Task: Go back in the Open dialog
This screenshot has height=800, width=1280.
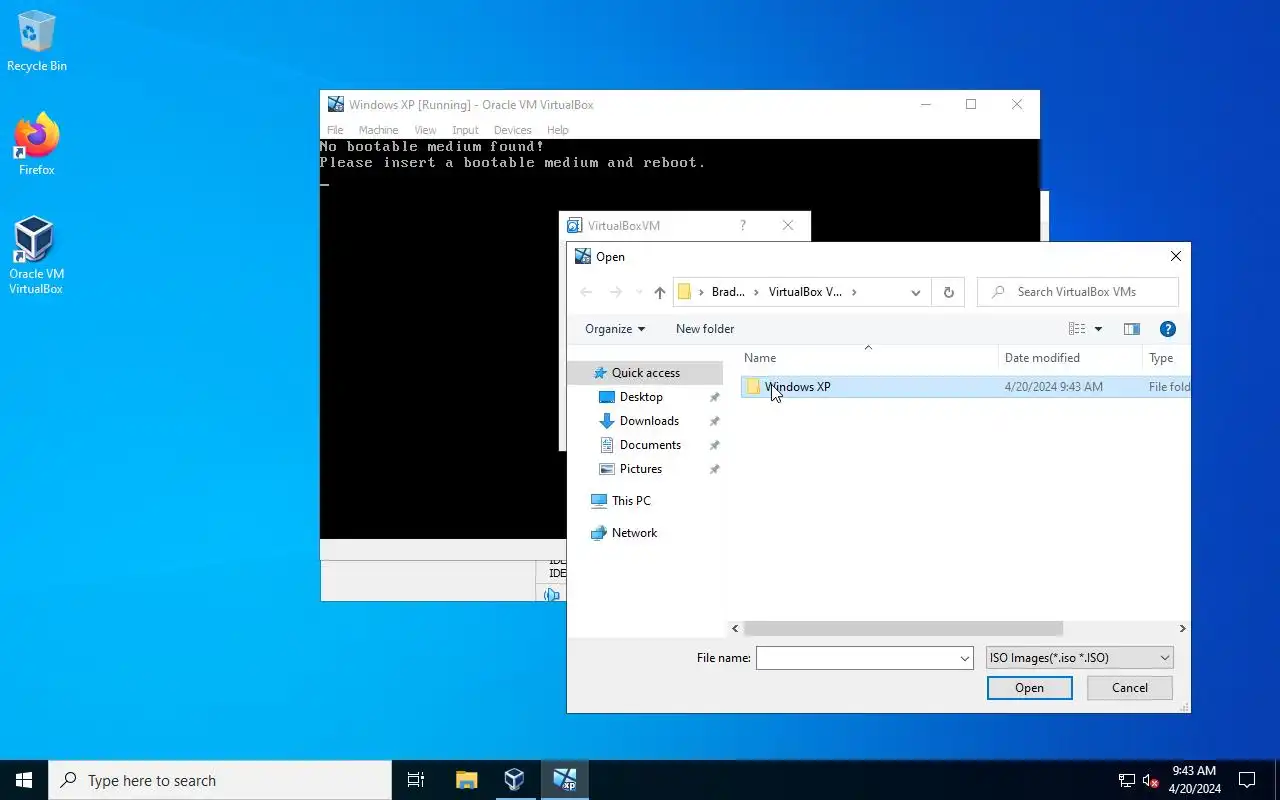Action: coord(586,292)
